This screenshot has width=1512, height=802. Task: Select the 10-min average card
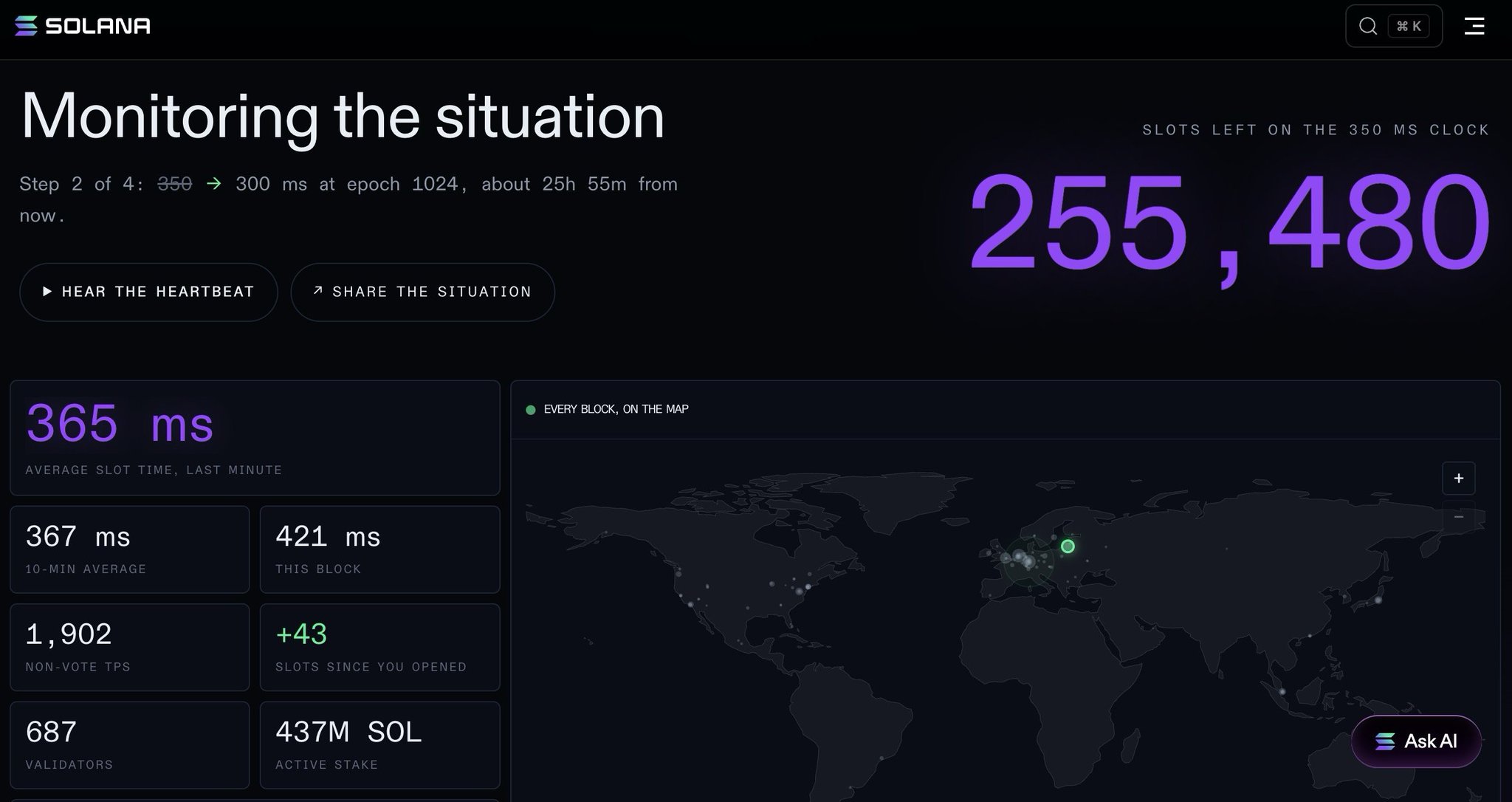point(130,549)
